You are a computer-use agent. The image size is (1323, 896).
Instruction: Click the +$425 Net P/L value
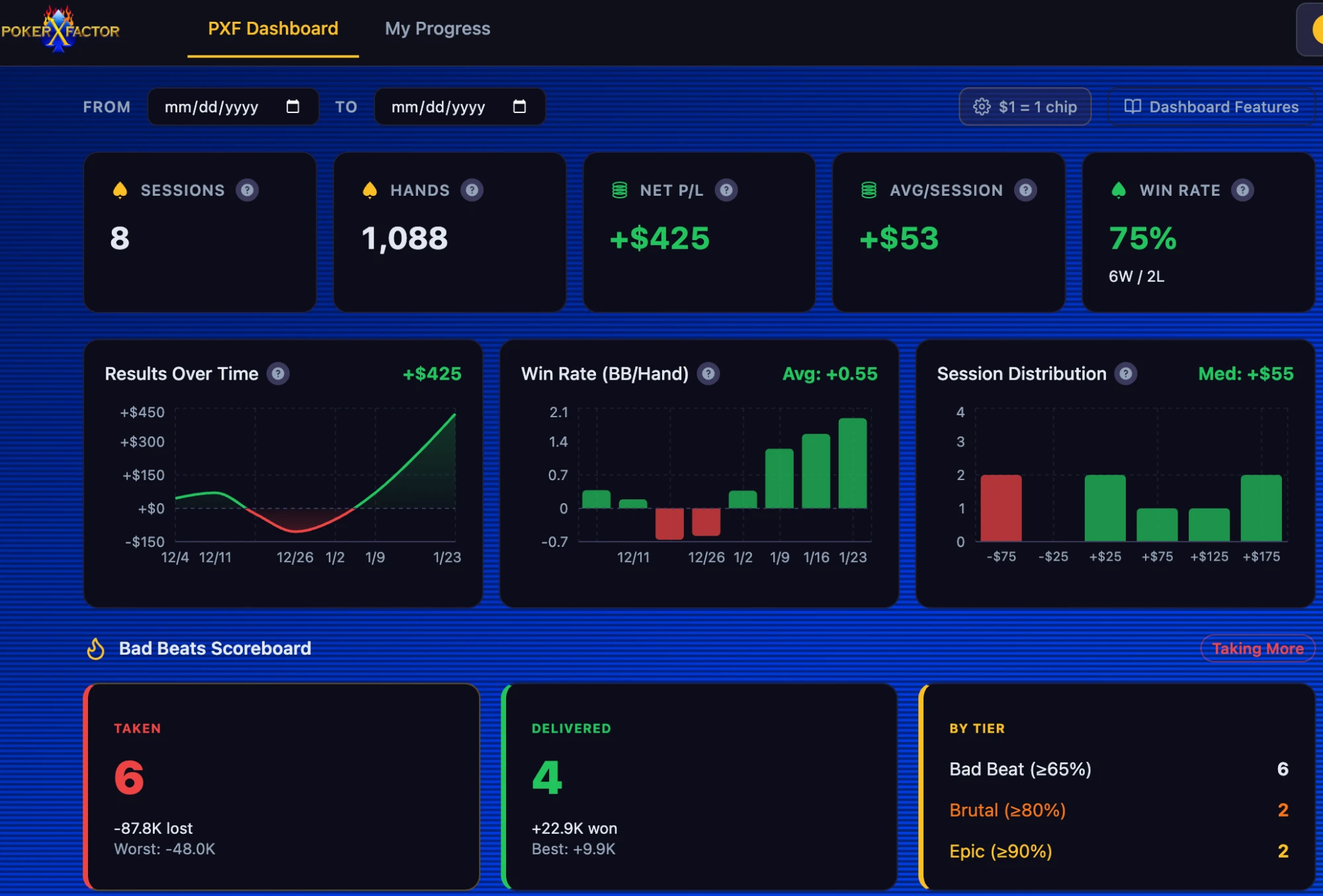coord(660,238)
